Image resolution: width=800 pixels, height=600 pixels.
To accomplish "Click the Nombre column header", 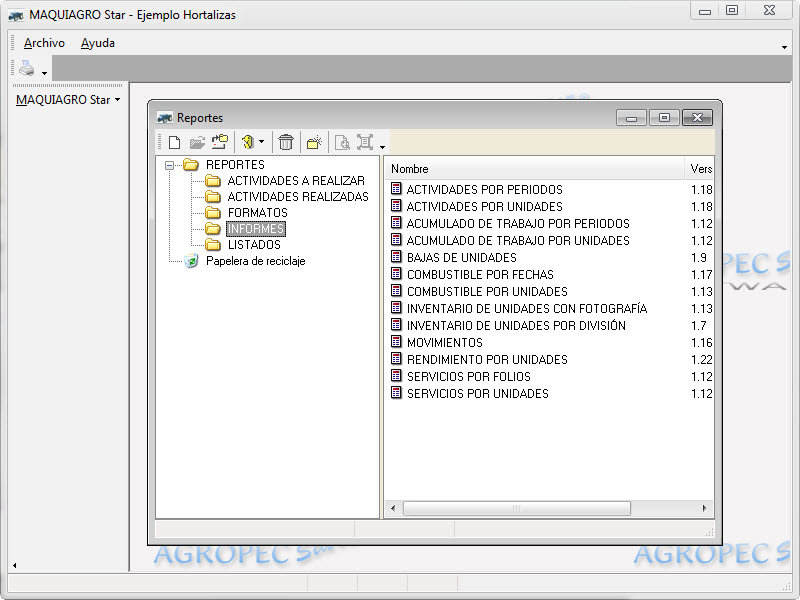I will point(534,168).
